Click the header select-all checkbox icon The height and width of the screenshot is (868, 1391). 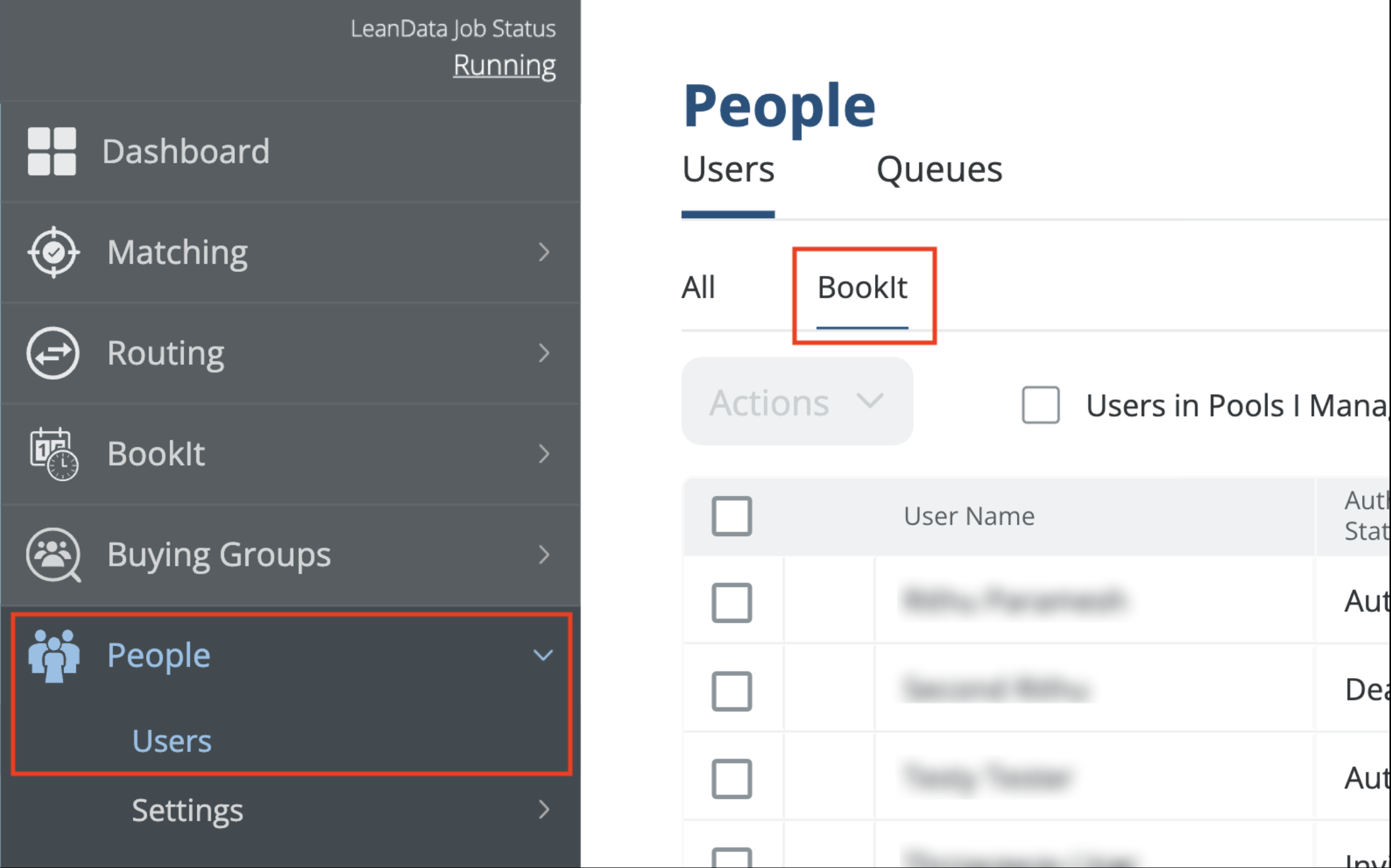pyautogui.click(x=731, y=517)
